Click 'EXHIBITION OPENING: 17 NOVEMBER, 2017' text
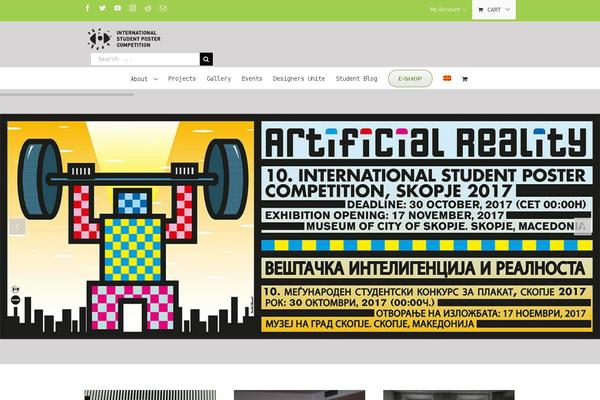 [x=384, y=215]
